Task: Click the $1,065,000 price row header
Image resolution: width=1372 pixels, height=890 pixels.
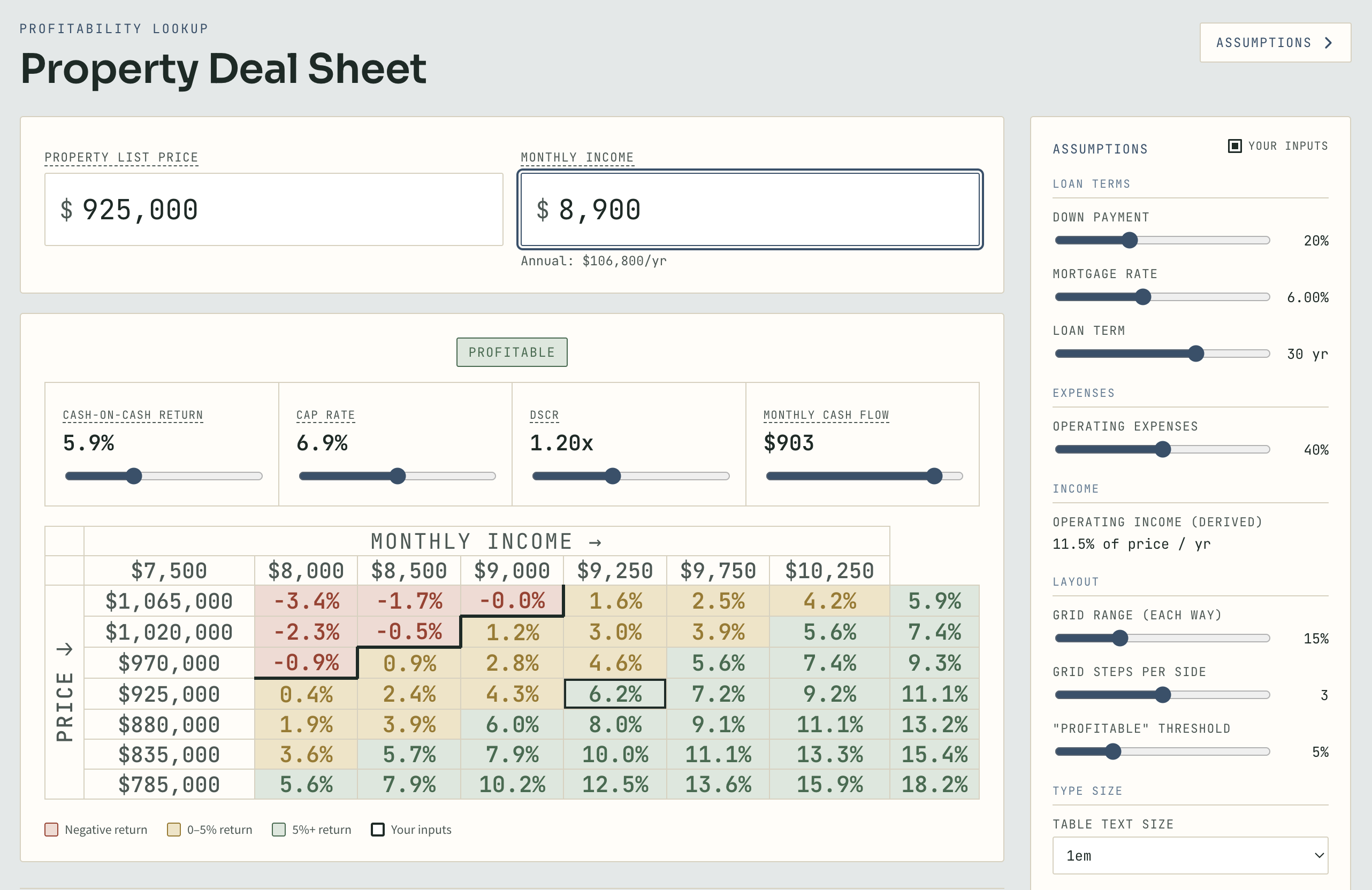Action: click(x=169, y=601)
